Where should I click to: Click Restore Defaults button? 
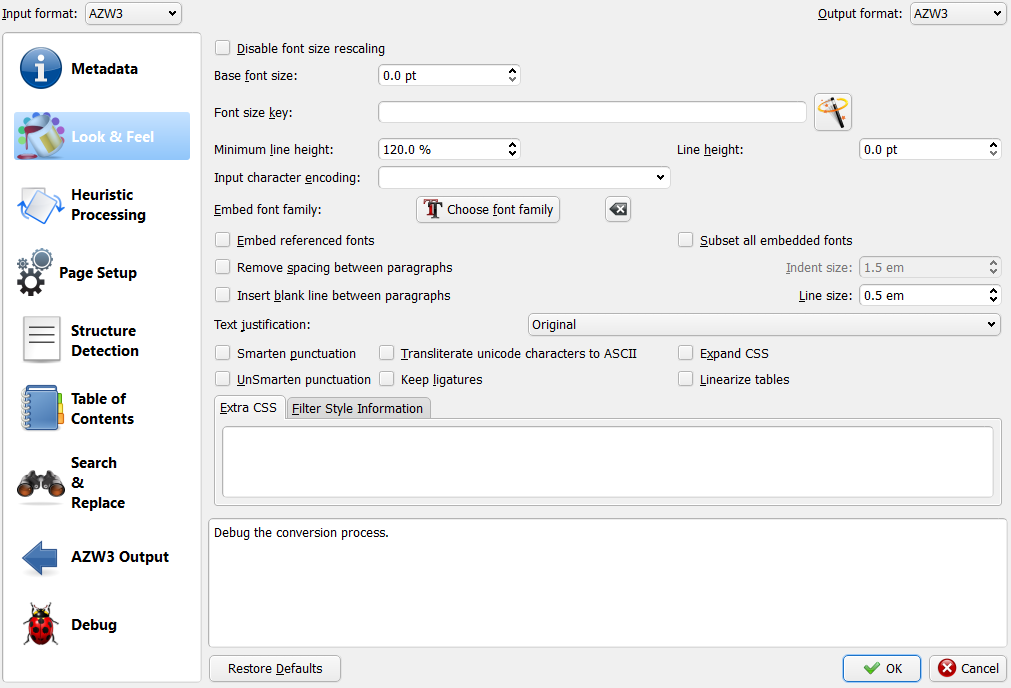pyautogui.click(x=275, y=668)
